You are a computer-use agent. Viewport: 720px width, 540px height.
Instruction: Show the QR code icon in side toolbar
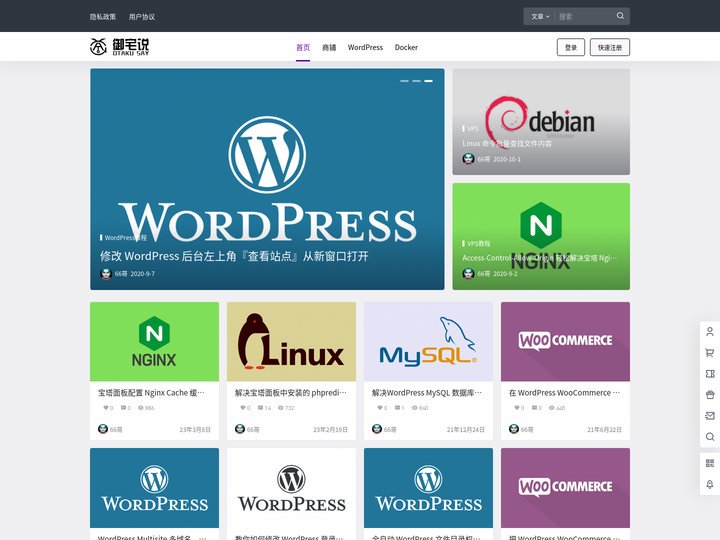pos(709,463)
